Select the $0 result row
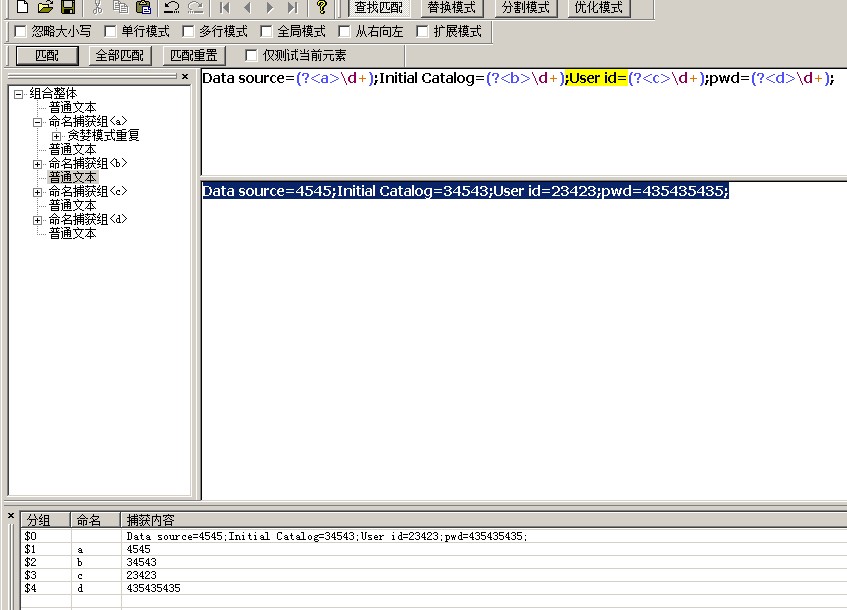Screen dimensions: 847x610 point(434,536)
